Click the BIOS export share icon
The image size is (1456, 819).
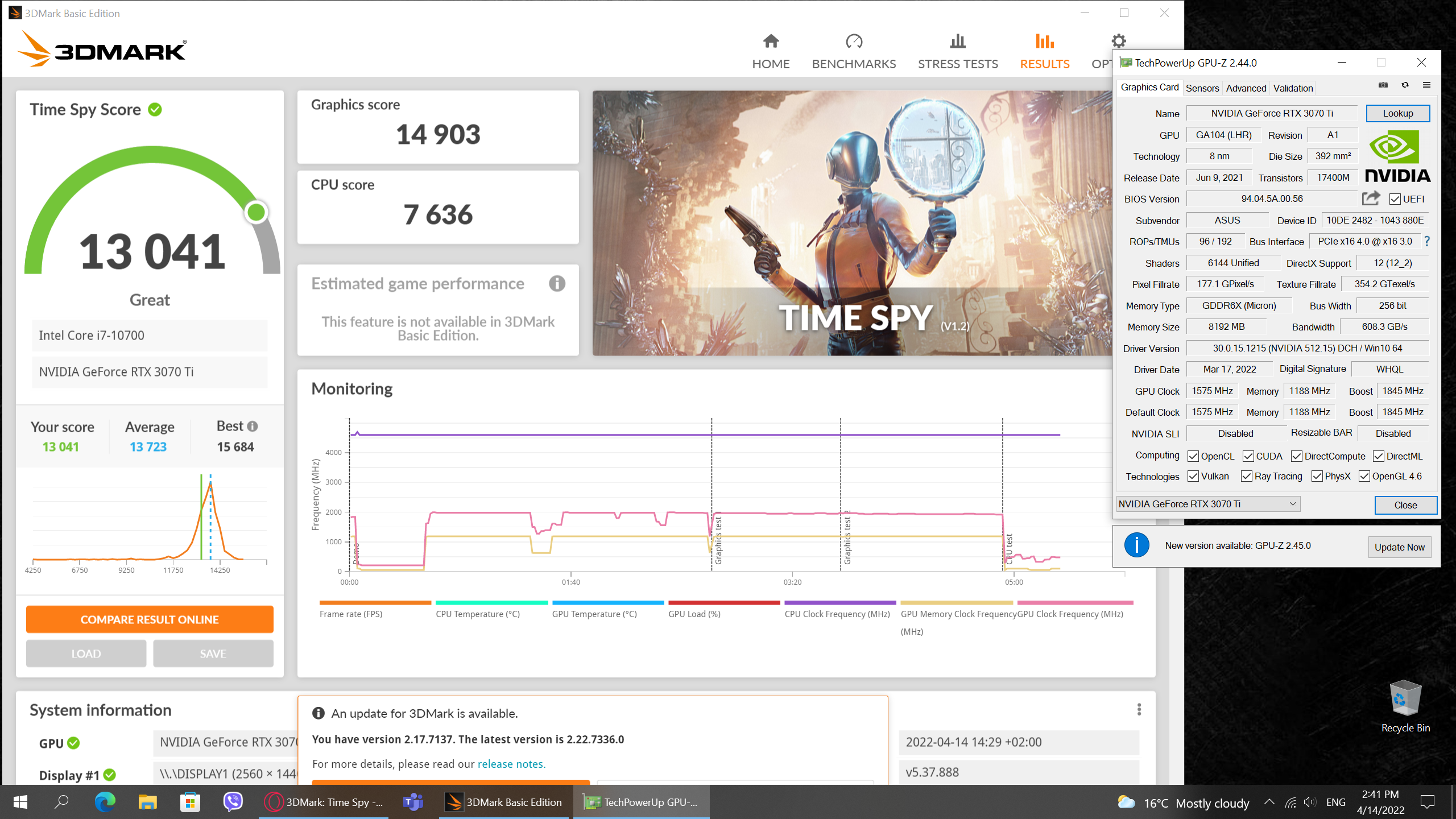click(x=1371, y=198)
